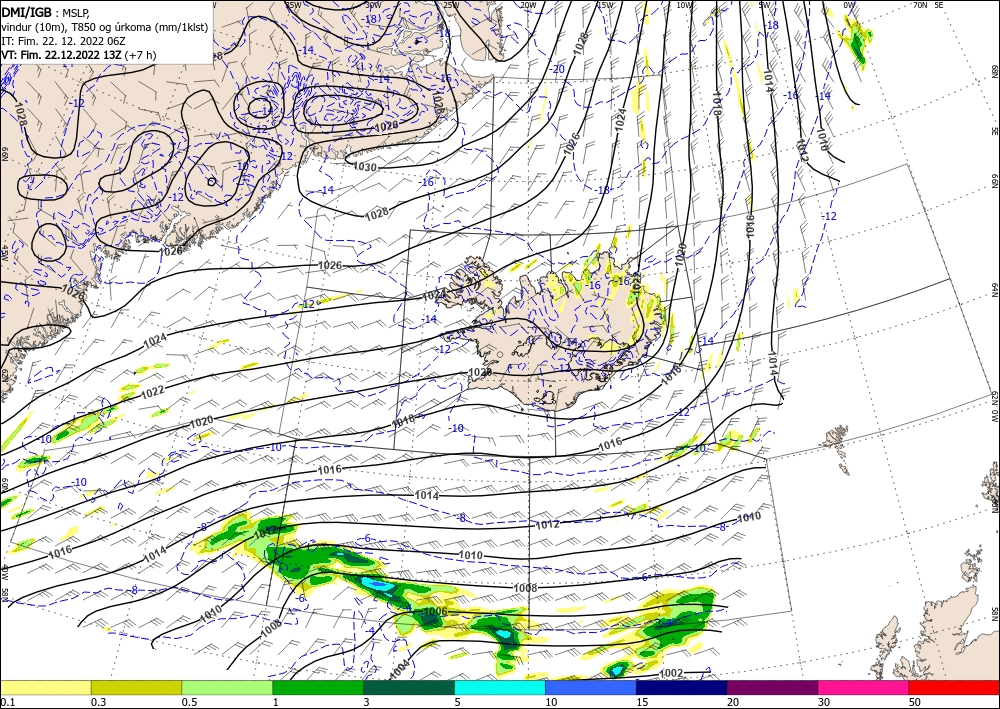
Task: Click the pink 30–50 legend color segment
Action: pos(864,687)
